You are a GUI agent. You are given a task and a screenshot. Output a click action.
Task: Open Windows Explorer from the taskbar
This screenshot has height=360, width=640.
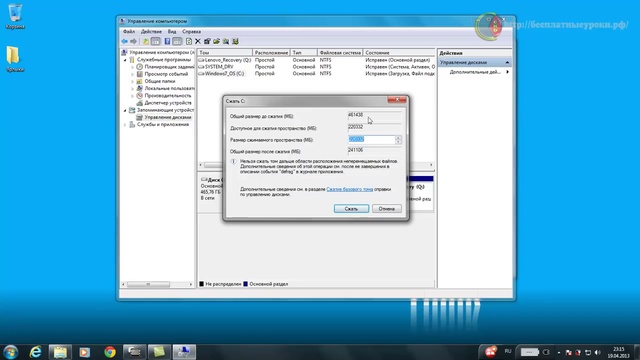[x=60, y=352]
